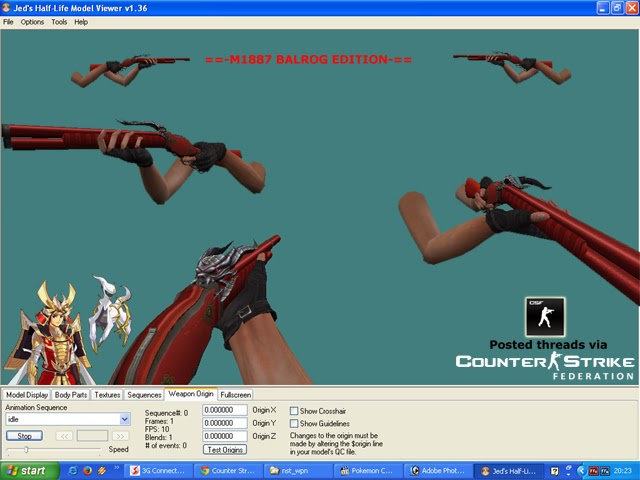640x480 pixels.
Task: Launch Firefox from quick launch
Action: (88, 471)
